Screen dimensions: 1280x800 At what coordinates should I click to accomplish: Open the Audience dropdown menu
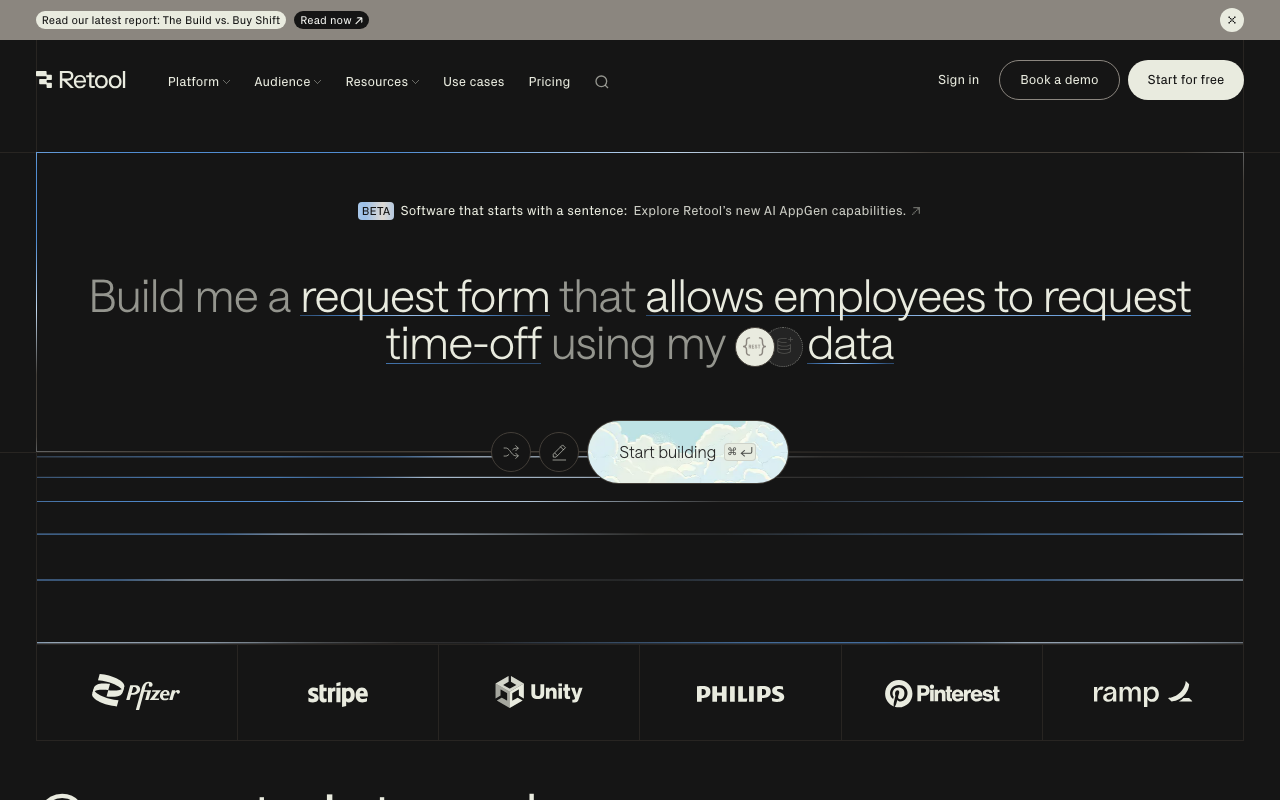[287, 81]
